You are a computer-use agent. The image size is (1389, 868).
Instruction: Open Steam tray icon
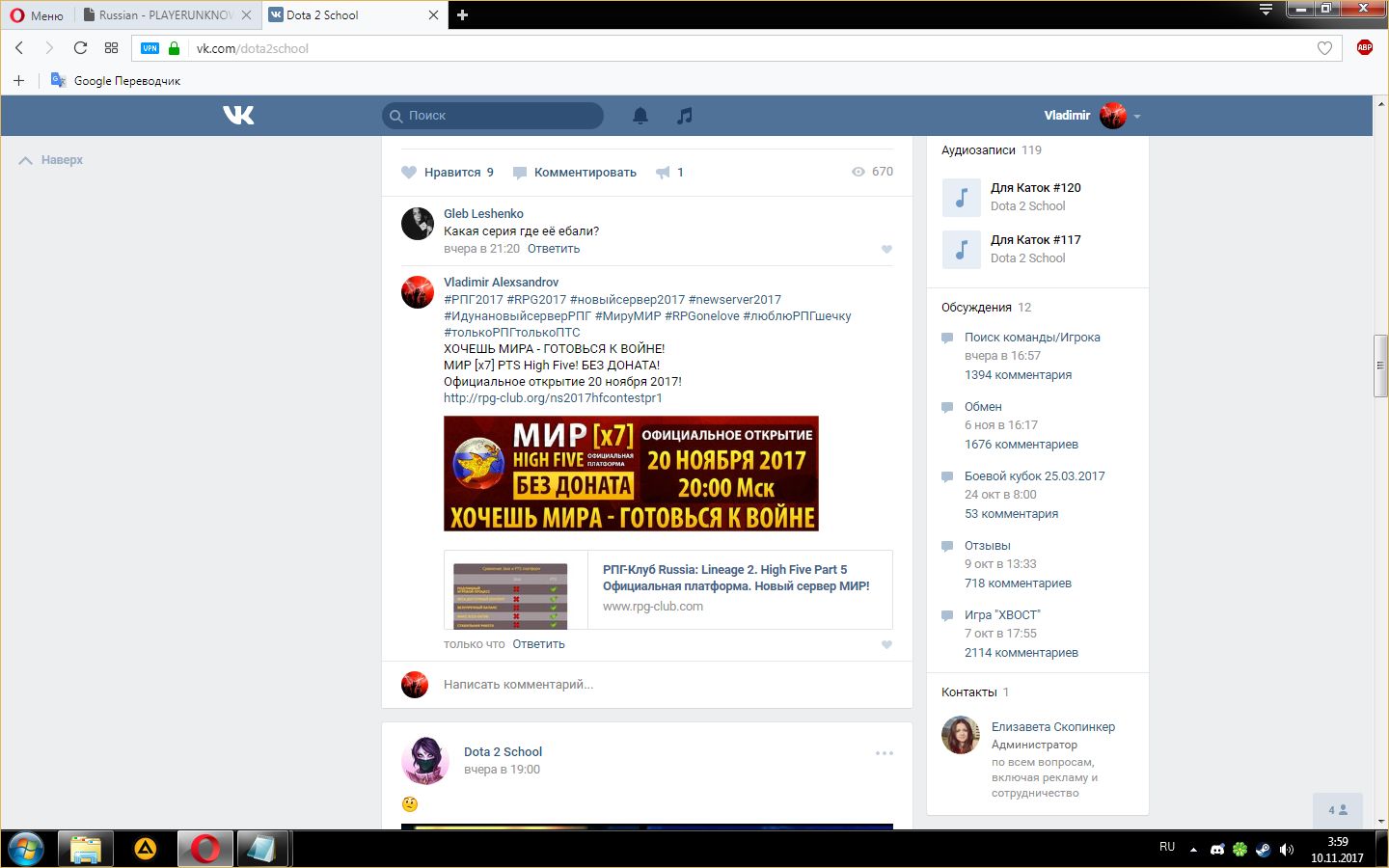(x=1263, y=850)
